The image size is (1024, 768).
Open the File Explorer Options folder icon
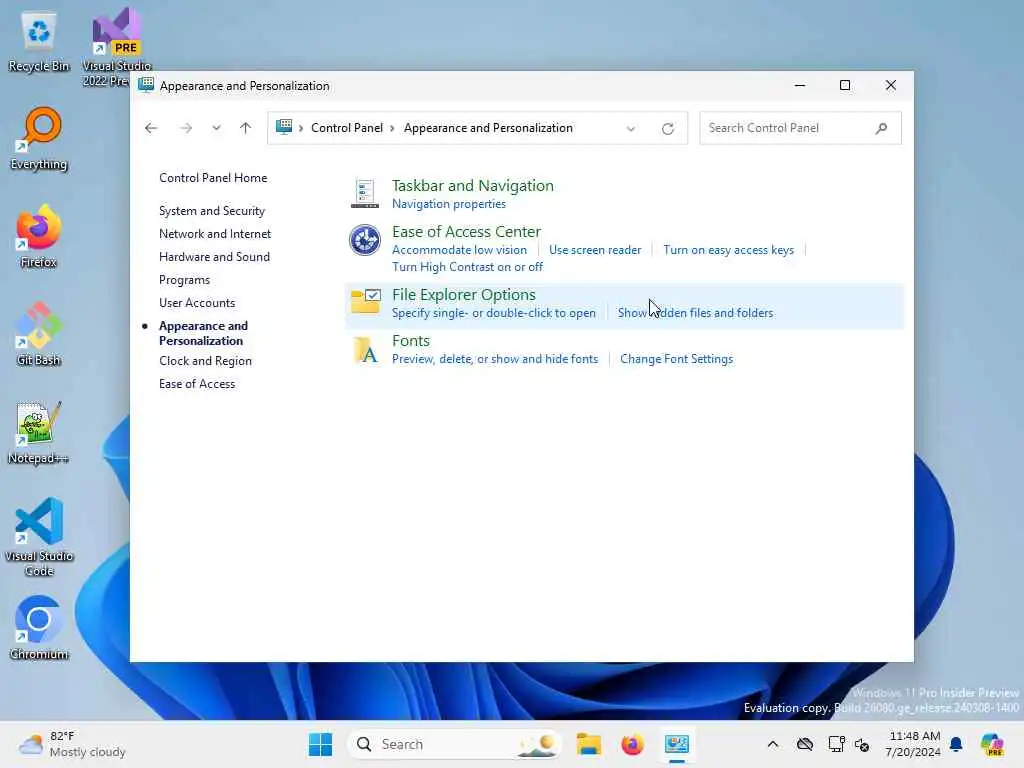(365, 302)
